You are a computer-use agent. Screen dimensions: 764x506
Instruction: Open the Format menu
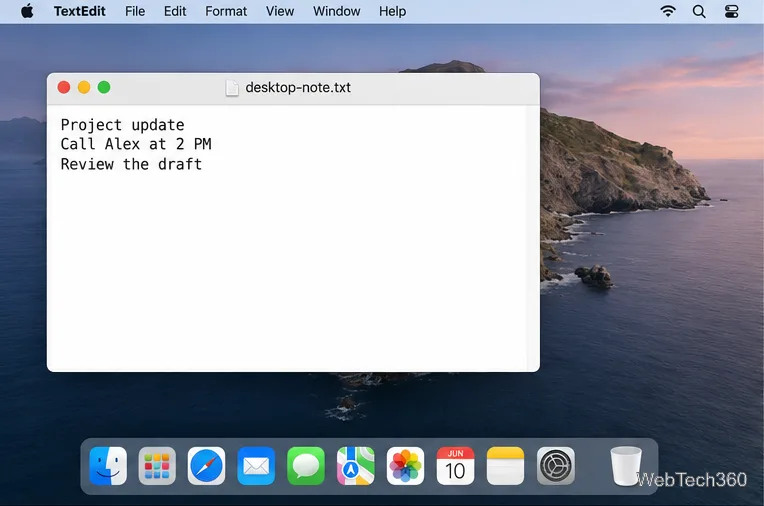click(226, 11)
